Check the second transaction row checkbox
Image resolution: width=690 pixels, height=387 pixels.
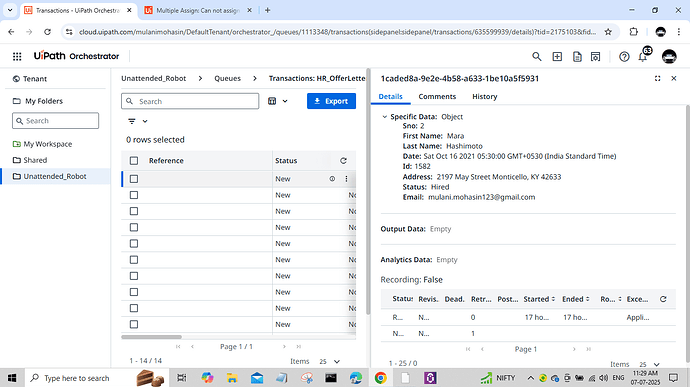coord(134,195)
